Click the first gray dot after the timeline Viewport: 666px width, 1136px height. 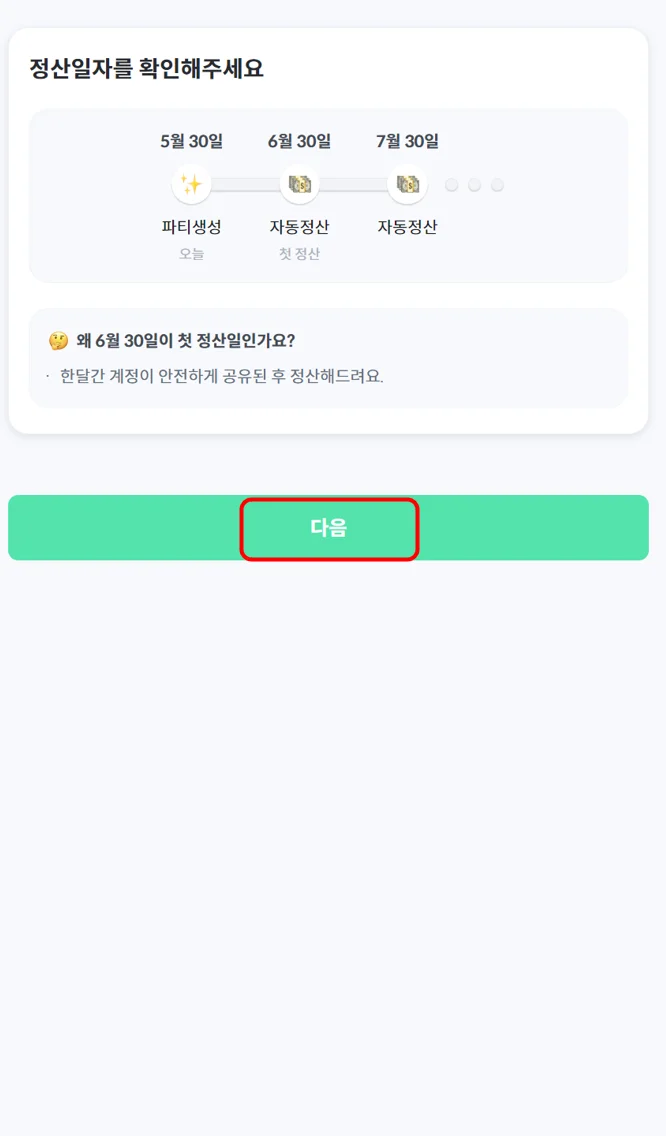[x=452, y=185]
